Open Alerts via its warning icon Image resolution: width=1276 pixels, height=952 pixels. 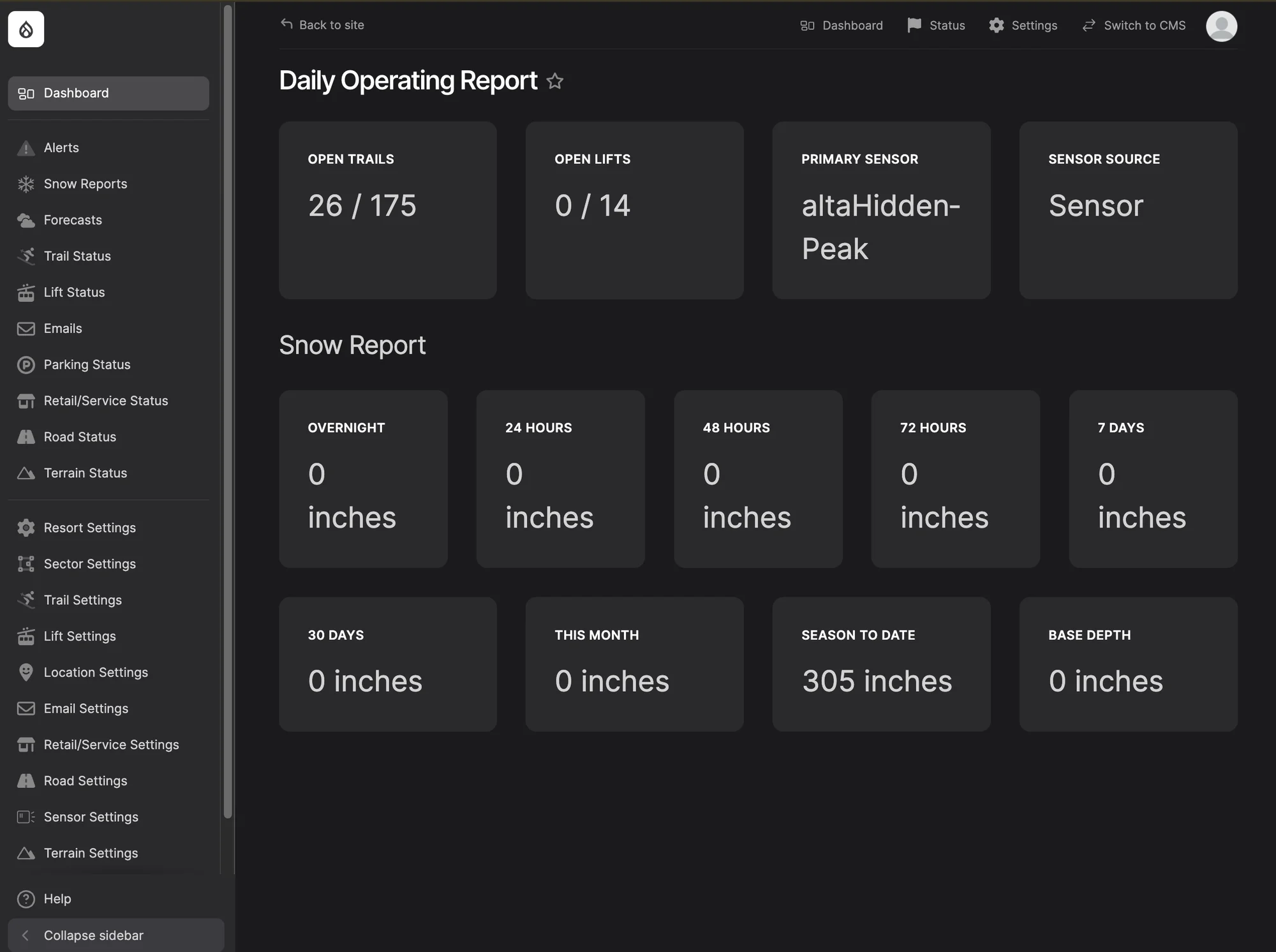[26, 148]
